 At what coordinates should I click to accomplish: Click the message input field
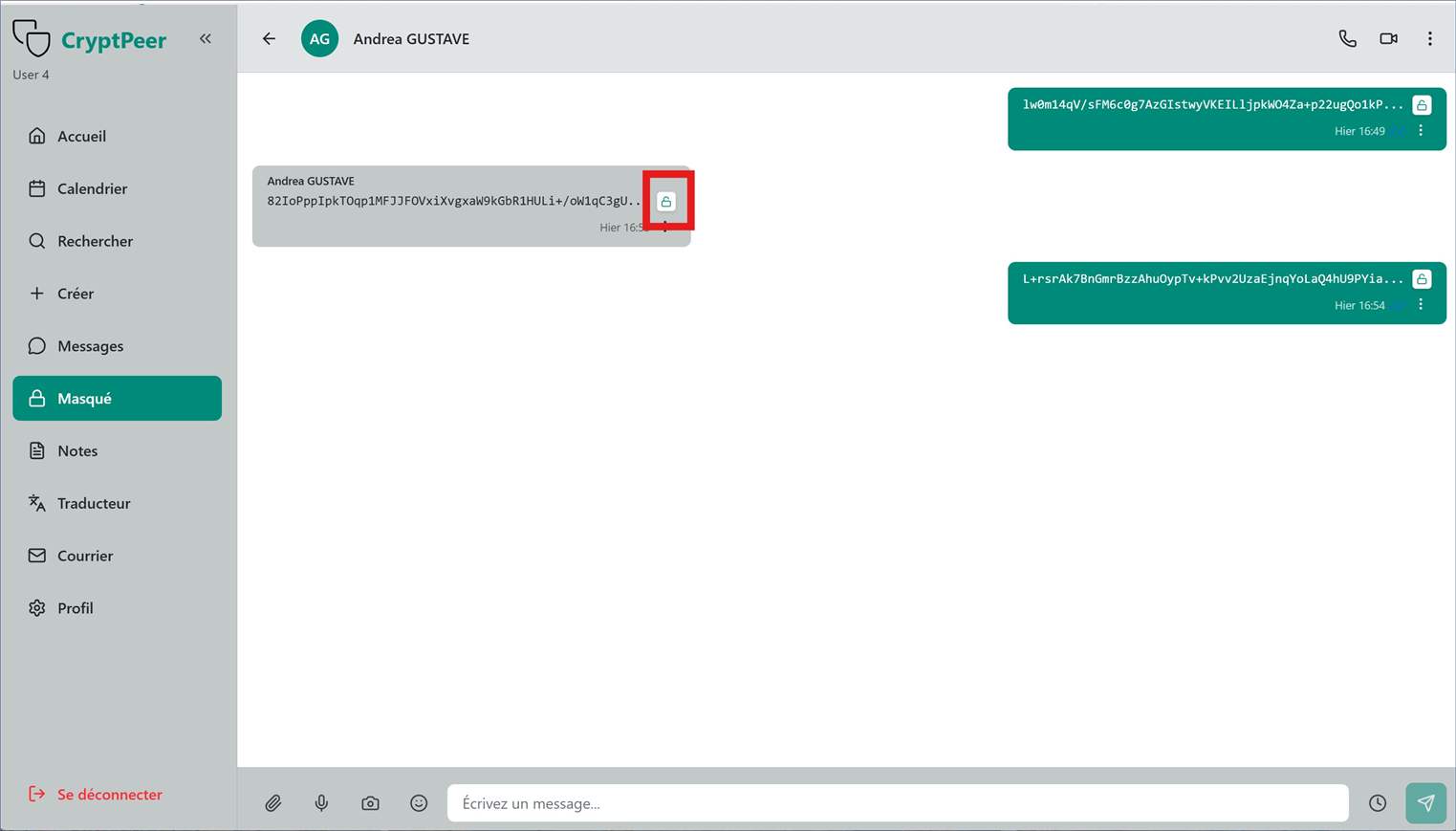897,803
